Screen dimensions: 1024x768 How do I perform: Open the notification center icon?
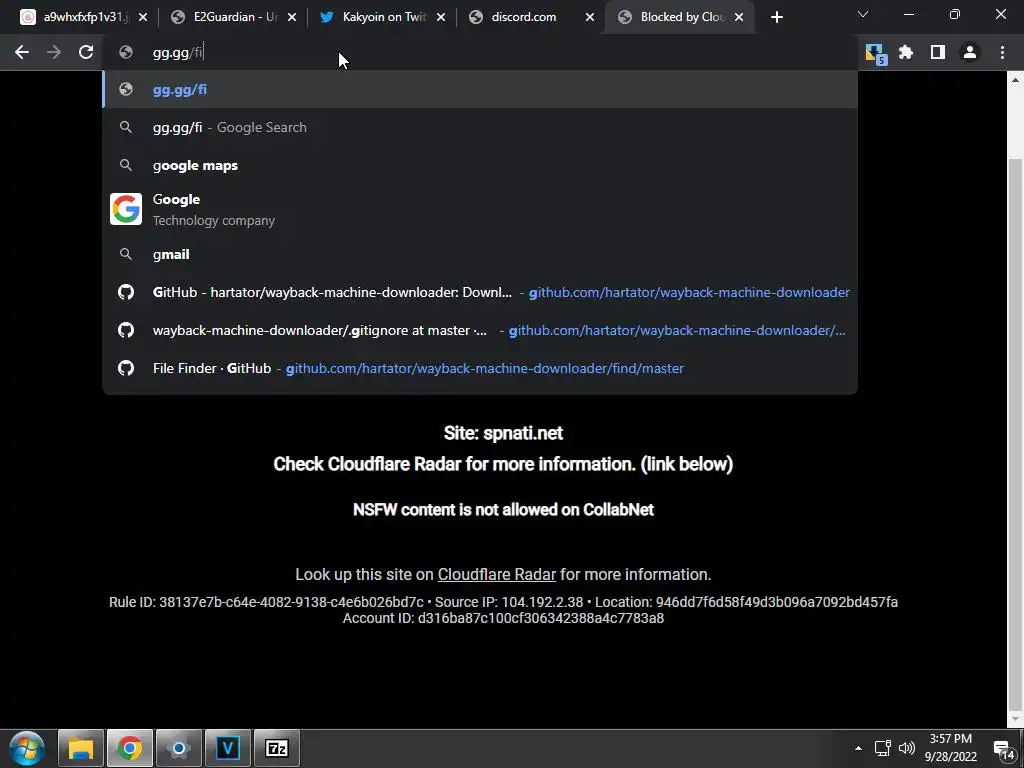1004,750
